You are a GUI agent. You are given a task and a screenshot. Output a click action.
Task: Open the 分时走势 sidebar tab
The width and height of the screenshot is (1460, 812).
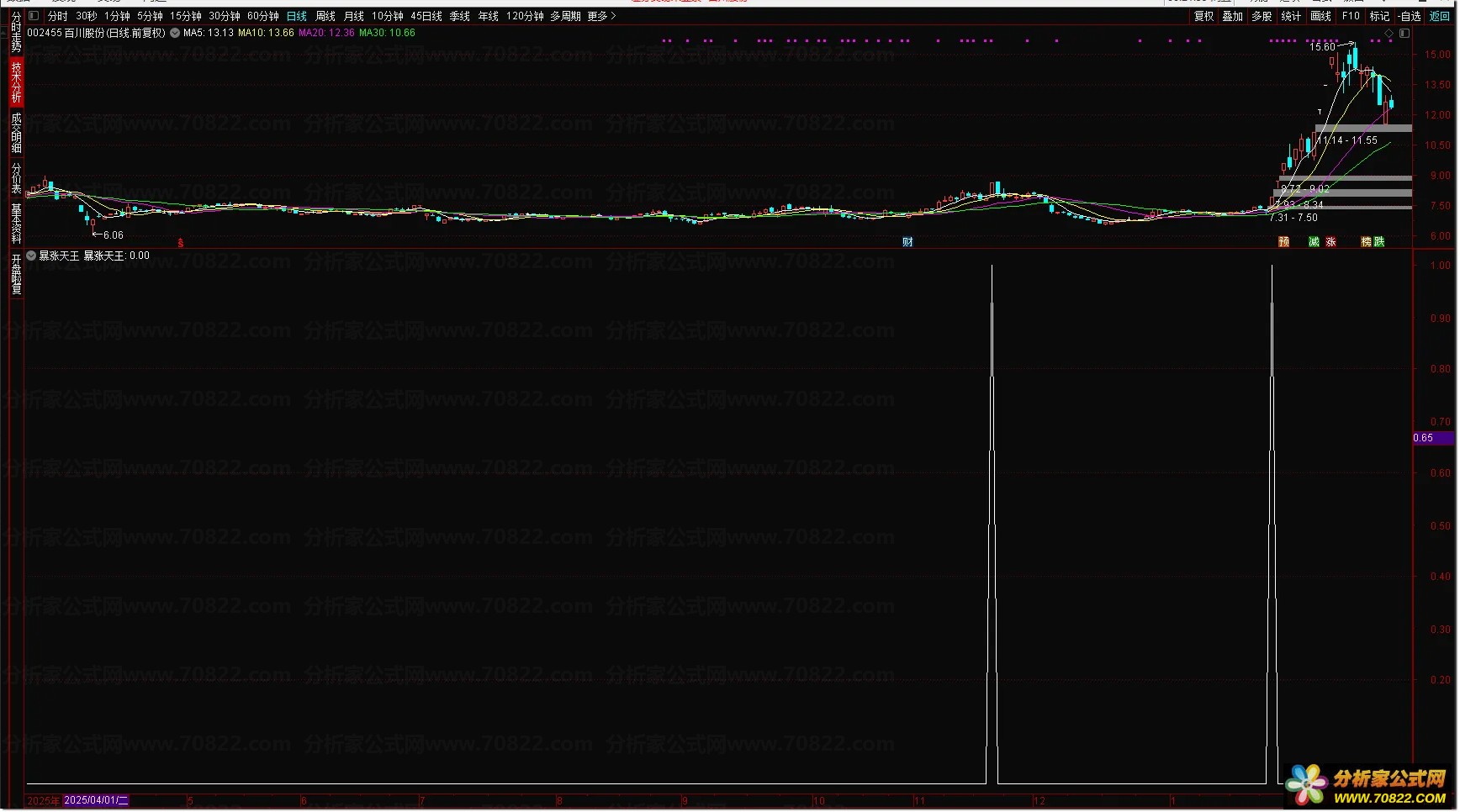16,33
